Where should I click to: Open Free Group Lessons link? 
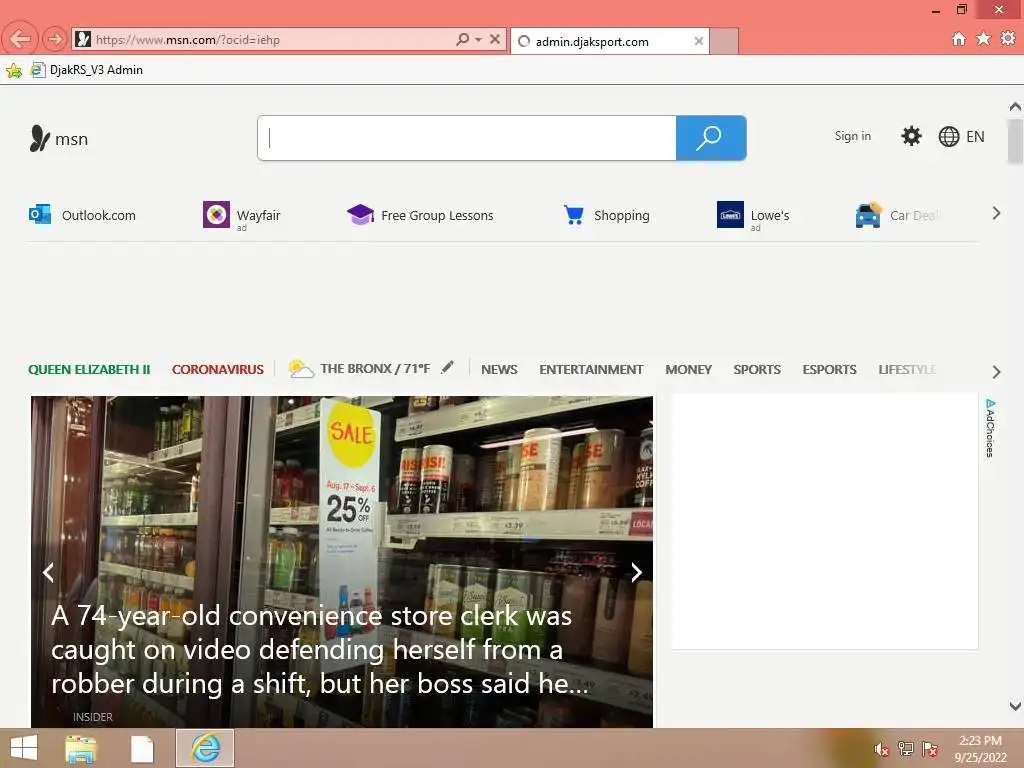click(437, 216)
